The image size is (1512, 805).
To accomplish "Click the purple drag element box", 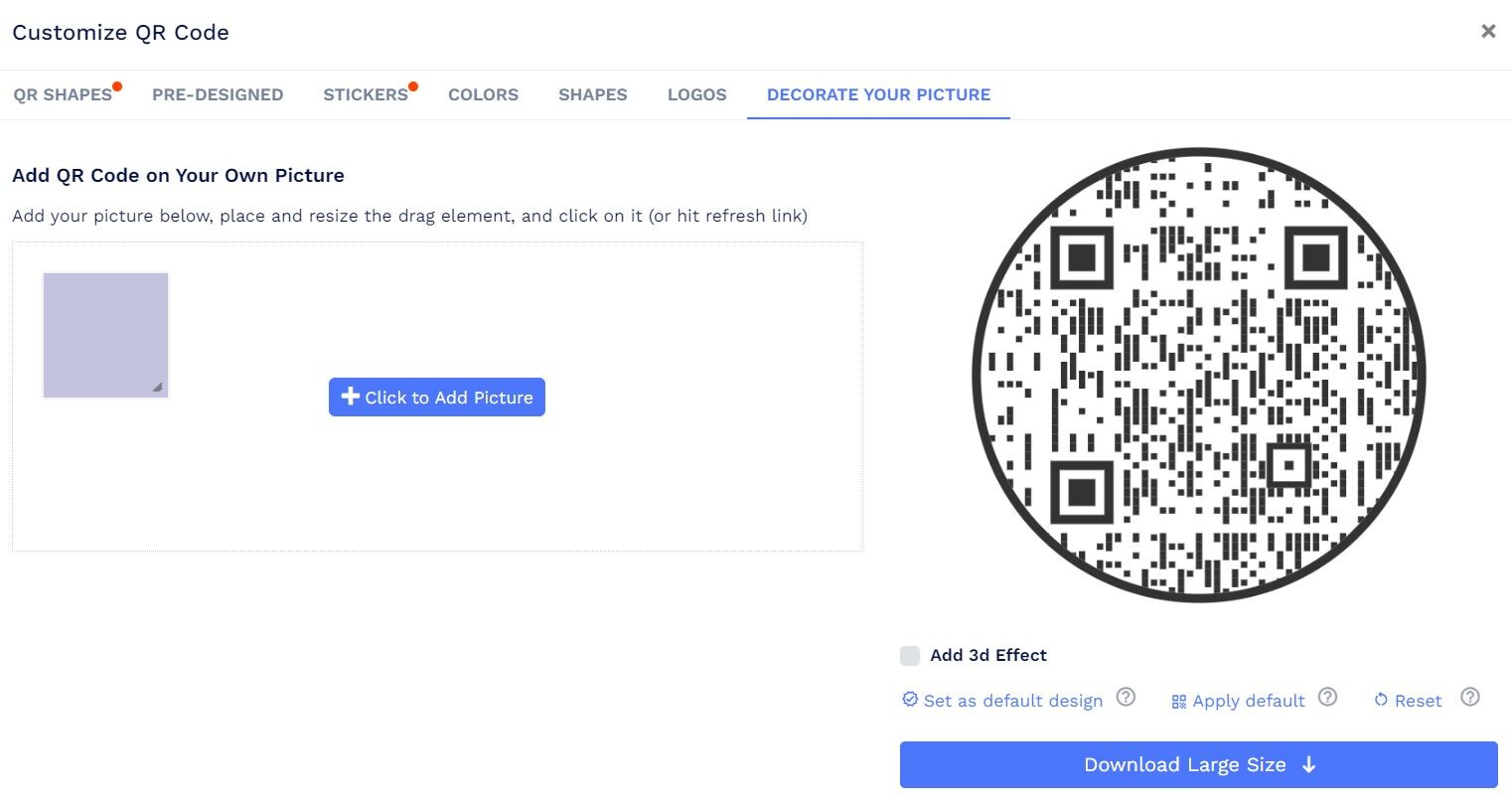I will point(105,336).
